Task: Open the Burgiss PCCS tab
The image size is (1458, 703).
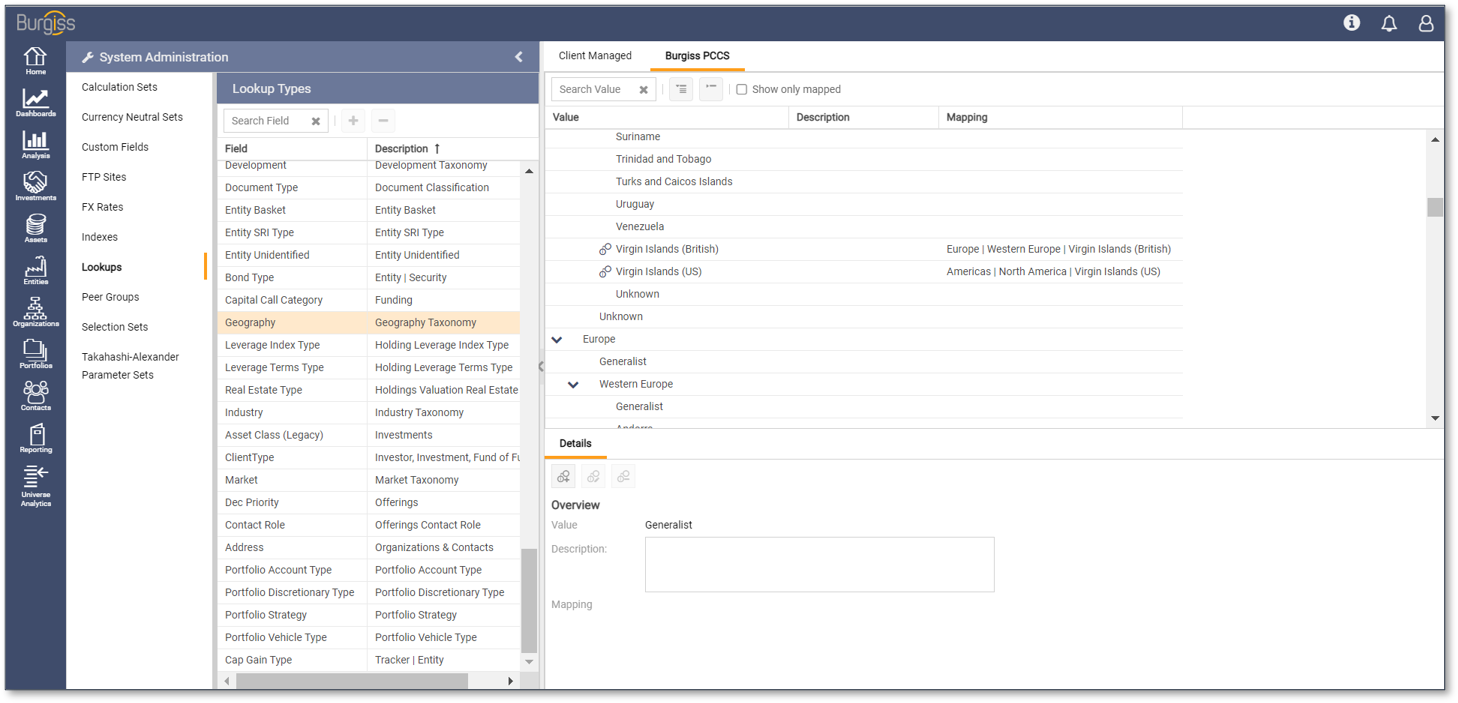Action: tap(697, 56)
